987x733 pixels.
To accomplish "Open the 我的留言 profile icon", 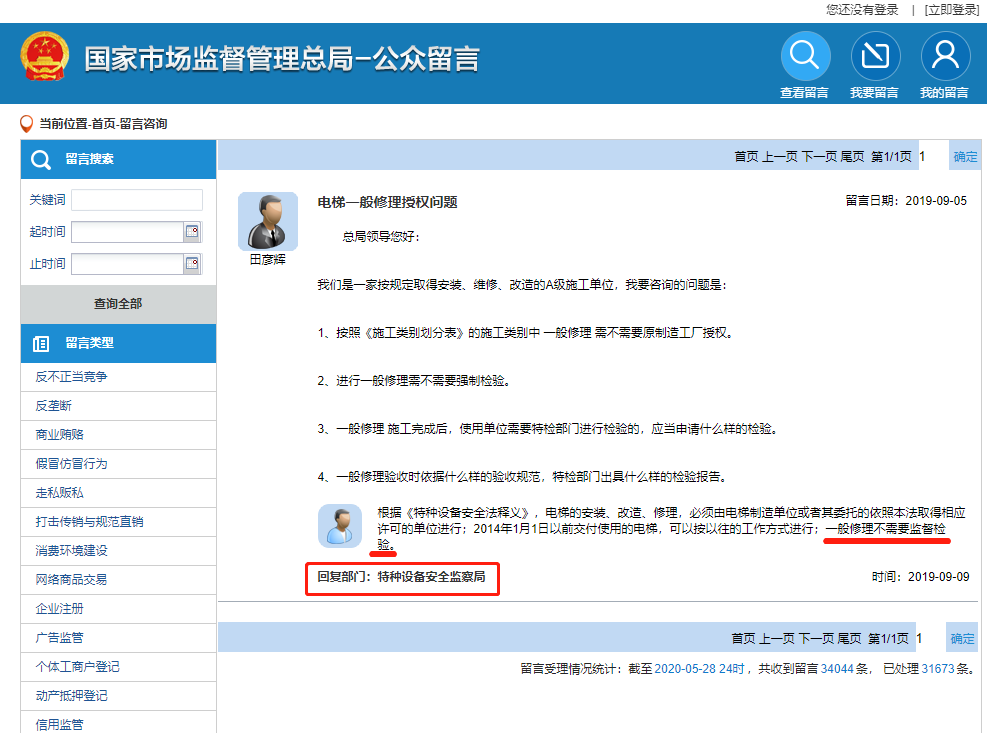I will pyautogui.click(x=945, y=57).
